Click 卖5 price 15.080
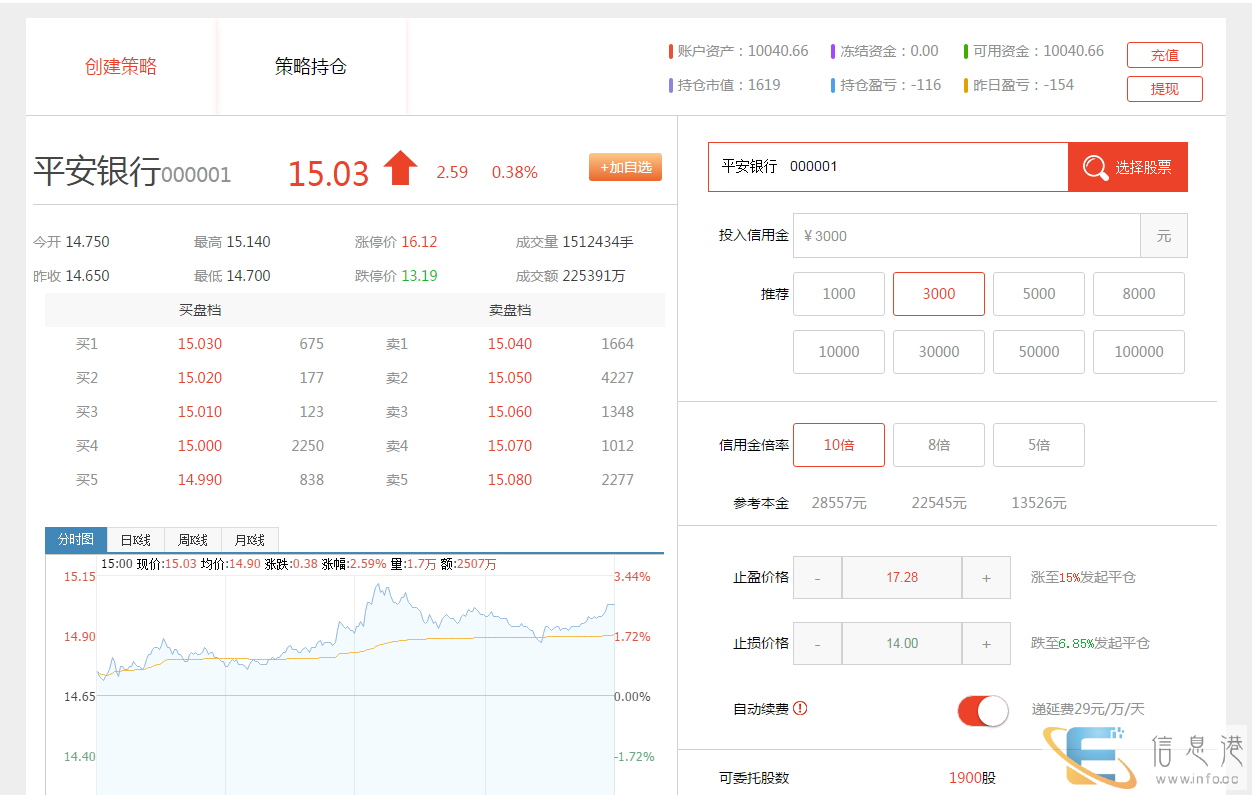 (510, 480)
